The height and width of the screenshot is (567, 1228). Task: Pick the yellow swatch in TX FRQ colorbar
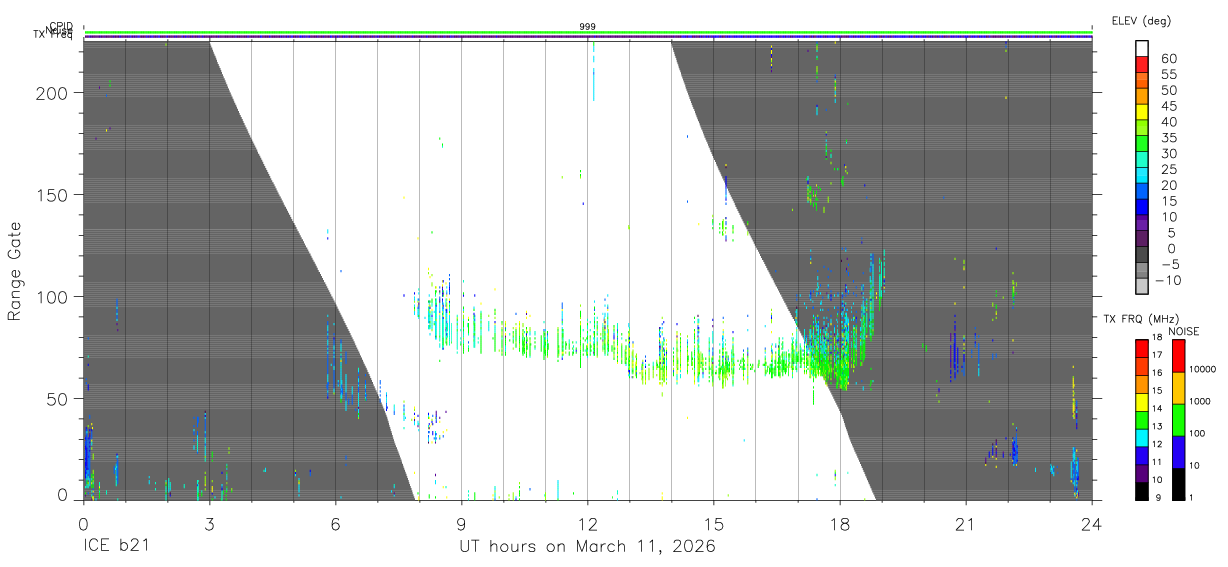coord(1141,404)
